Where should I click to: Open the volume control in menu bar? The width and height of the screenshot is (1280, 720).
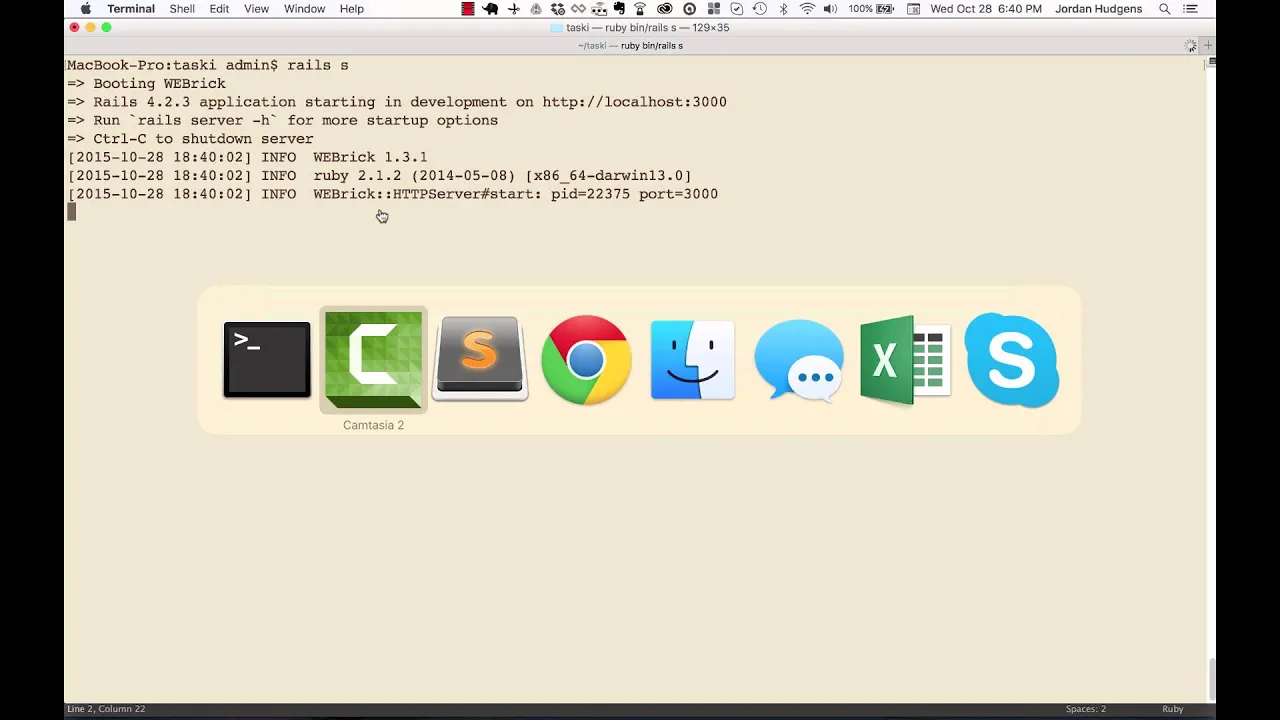tap(830, 9)
